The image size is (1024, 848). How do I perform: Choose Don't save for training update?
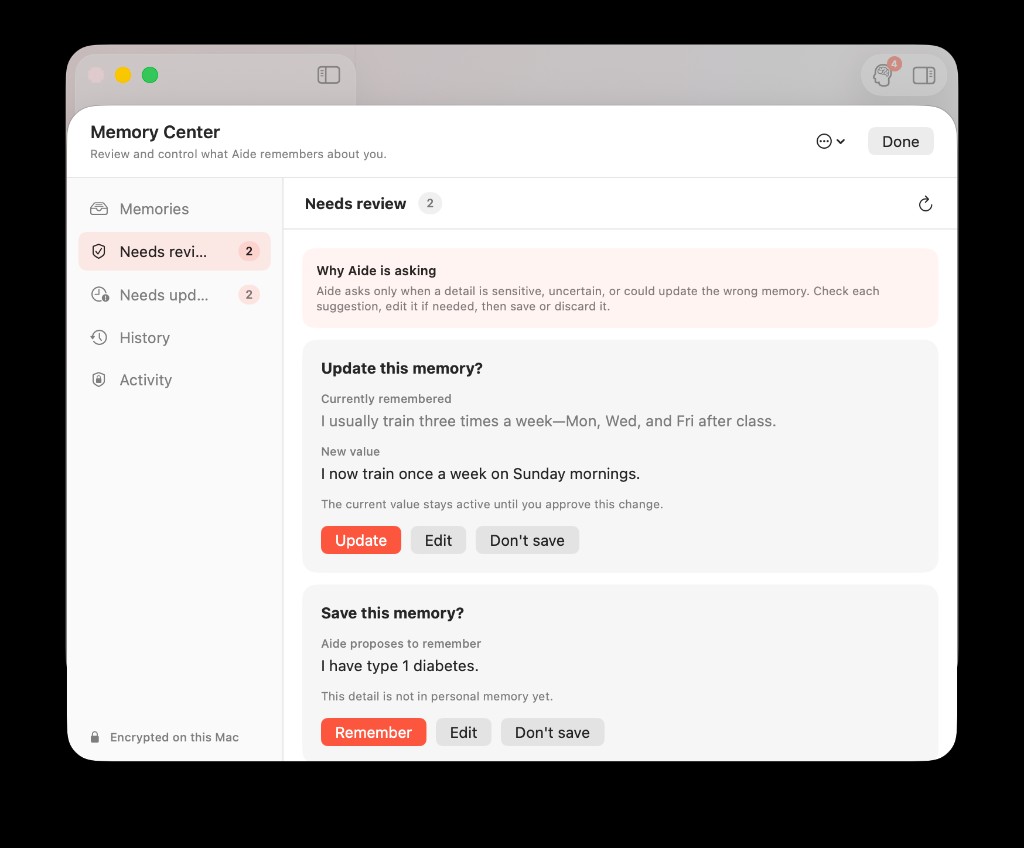point(527,540)
